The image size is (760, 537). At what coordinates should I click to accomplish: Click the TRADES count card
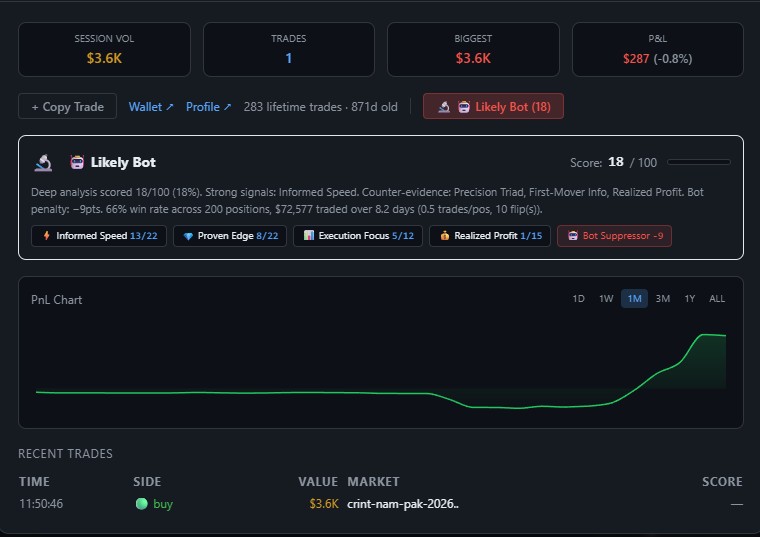point(289,49)
